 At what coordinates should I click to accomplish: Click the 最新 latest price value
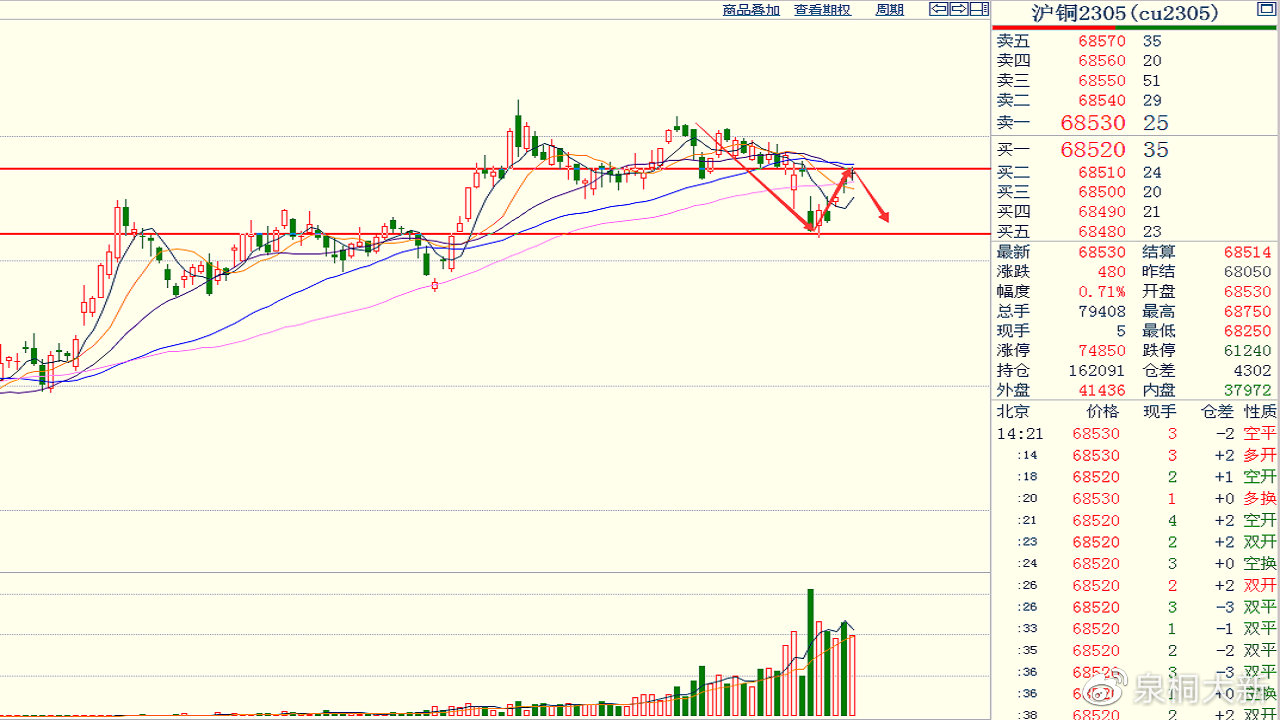point(1102,252)
